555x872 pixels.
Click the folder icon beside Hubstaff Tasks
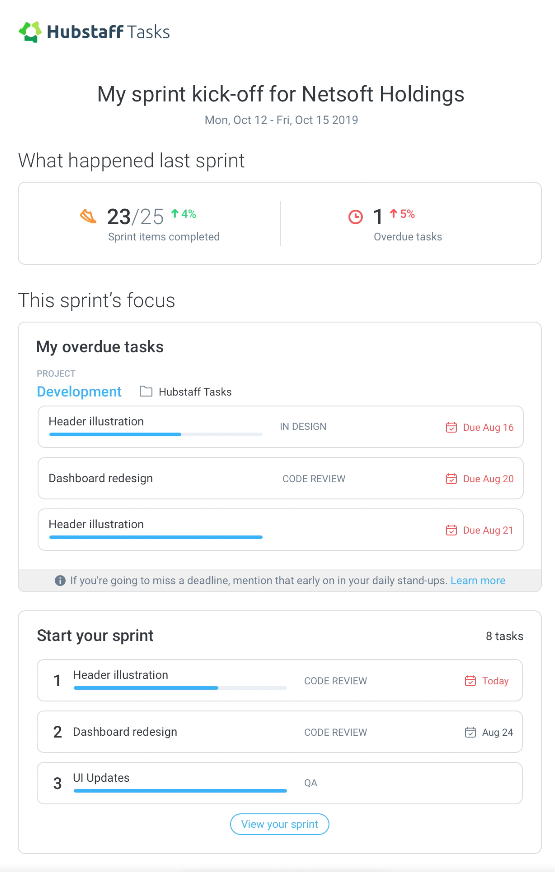pos(146,392)
